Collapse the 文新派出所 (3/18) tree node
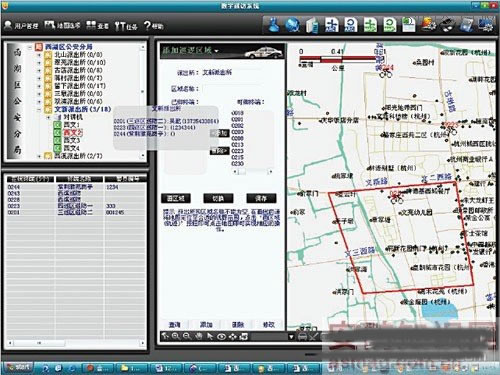The height and width of the screenshot is (375, 500). pyautogui.click(x=39, y=109)
